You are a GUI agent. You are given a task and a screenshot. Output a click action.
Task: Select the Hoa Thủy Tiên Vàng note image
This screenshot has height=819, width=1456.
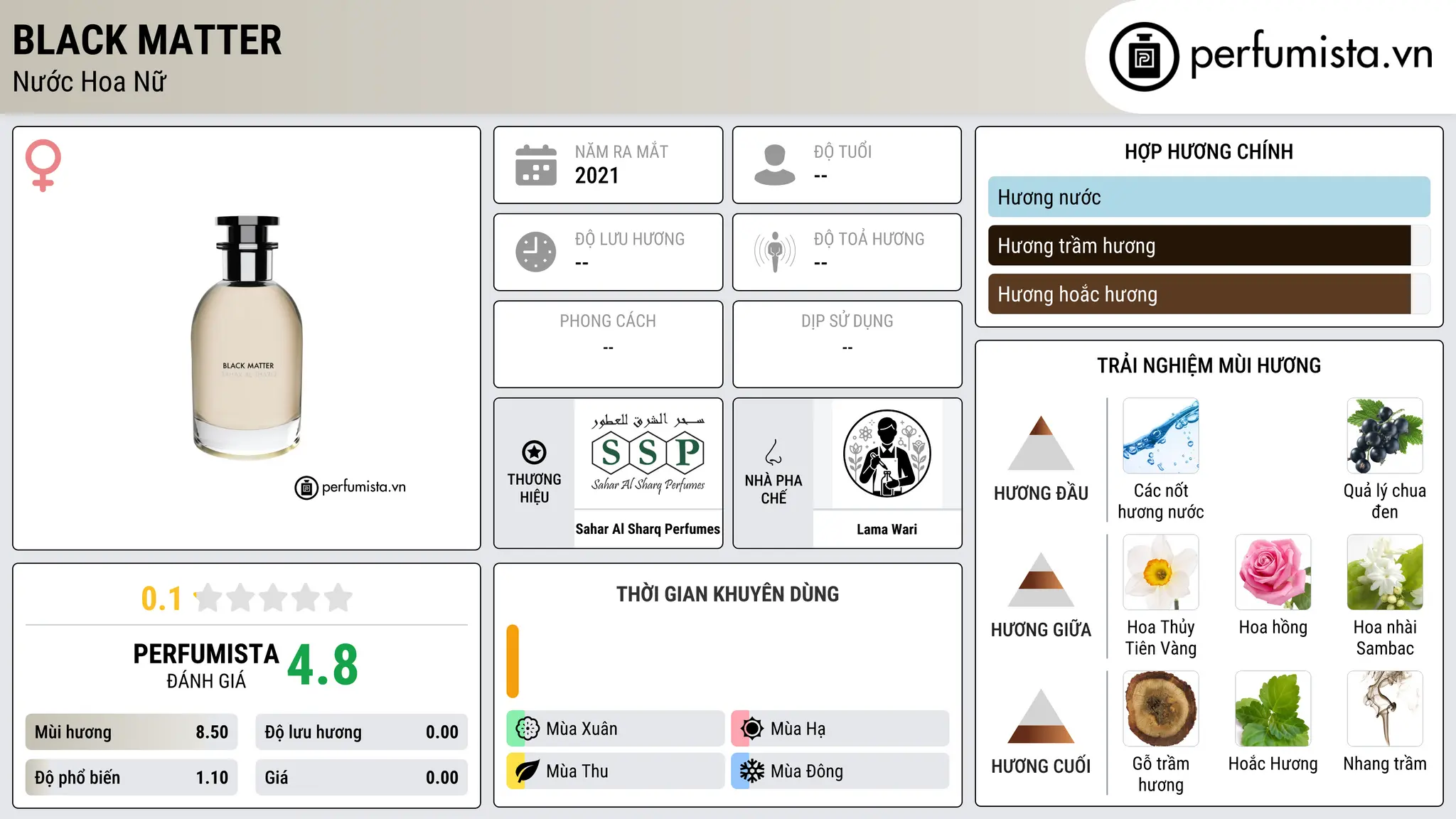pos(1161,572)
